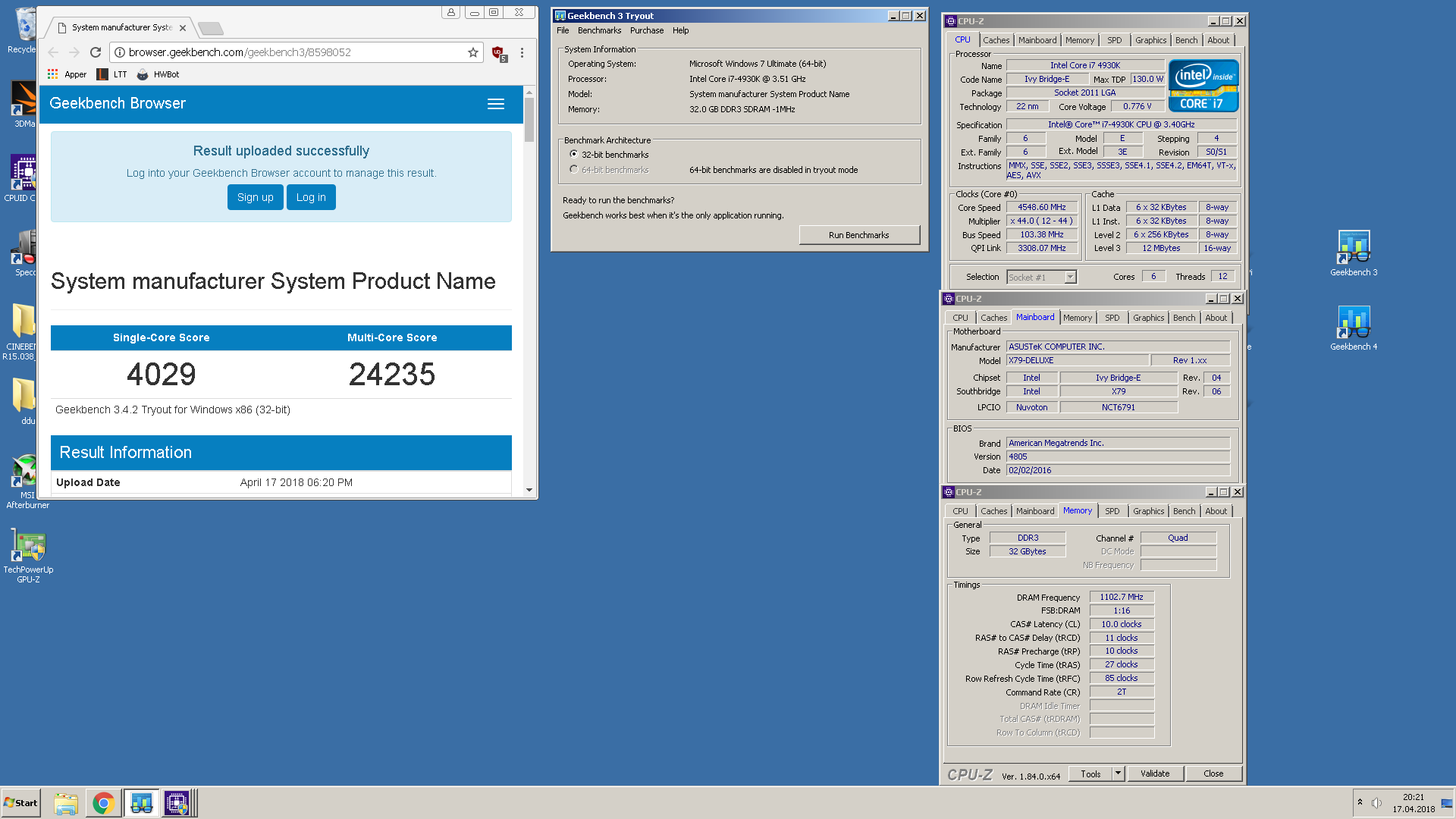Click the DRAM Frequency value 1102.7 MHz
Viewport: 1456px width, 819px height.
1122,597
